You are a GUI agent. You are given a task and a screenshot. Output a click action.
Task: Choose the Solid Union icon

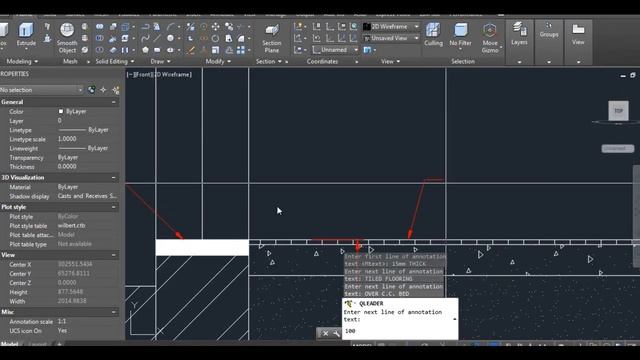tap(100, 27)
